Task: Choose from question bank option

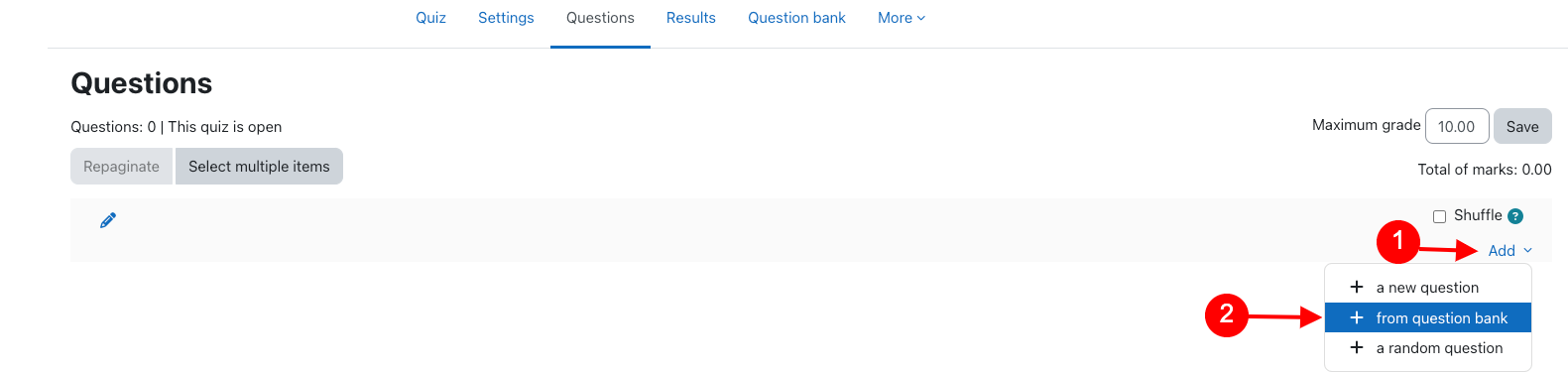Action: click(1428, 317)
